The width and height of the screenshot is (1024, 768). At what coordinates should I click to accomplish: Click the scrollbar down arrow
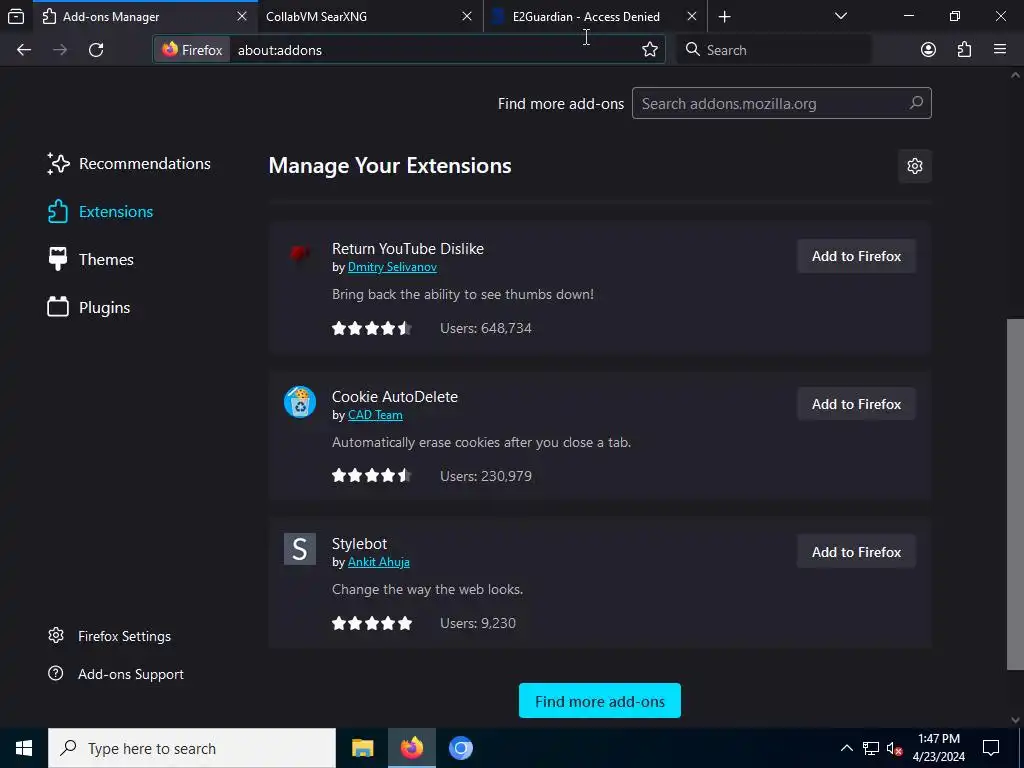point(1015,720)
